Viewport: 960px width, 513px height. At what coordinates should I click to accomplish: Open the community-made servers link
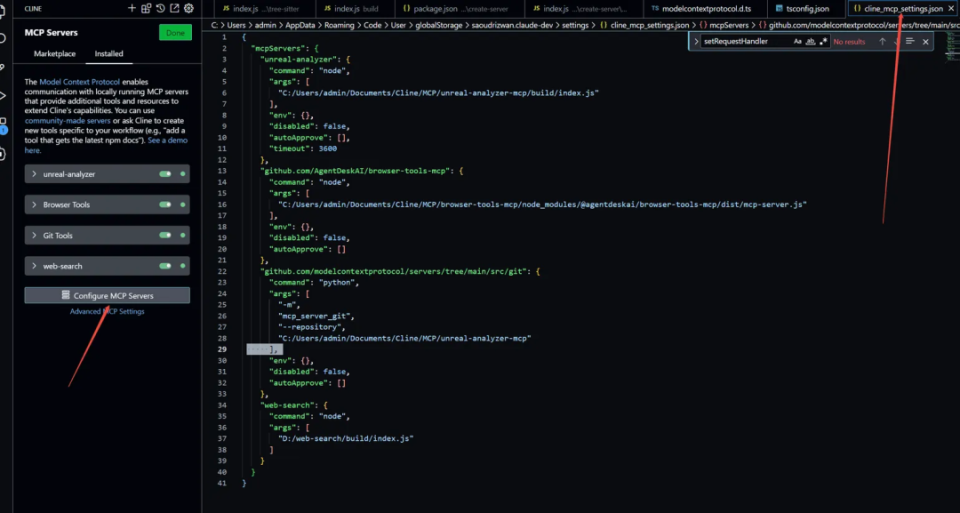[x=68, y=121]
